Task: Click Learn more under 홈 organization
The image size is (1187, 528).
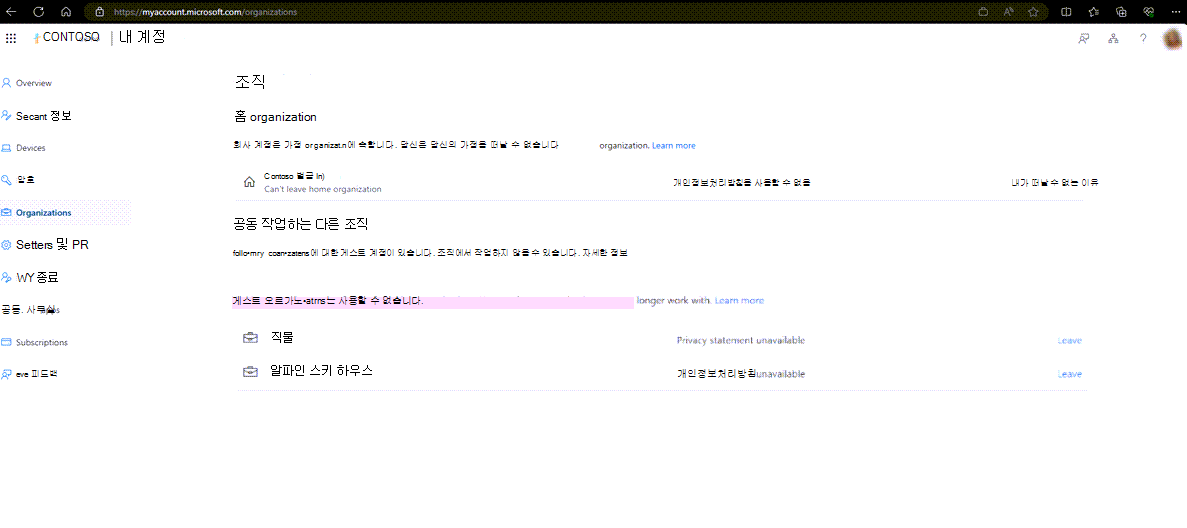Action: pos(674,145)
